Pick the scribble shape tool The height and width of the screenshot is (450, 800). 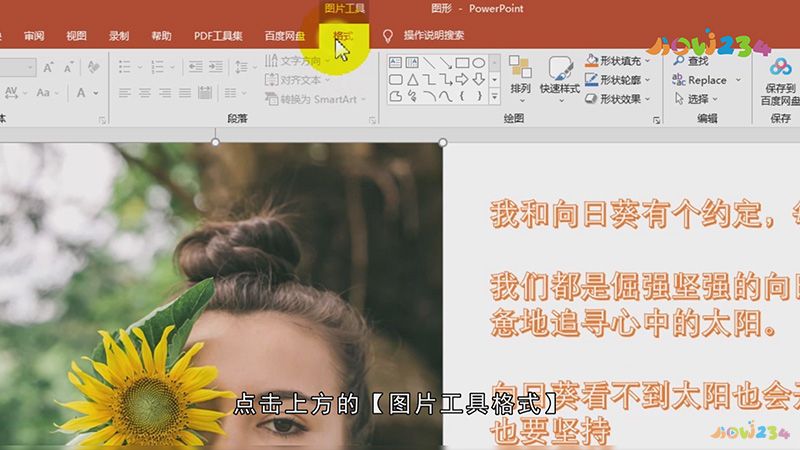(x=412, y=96)
